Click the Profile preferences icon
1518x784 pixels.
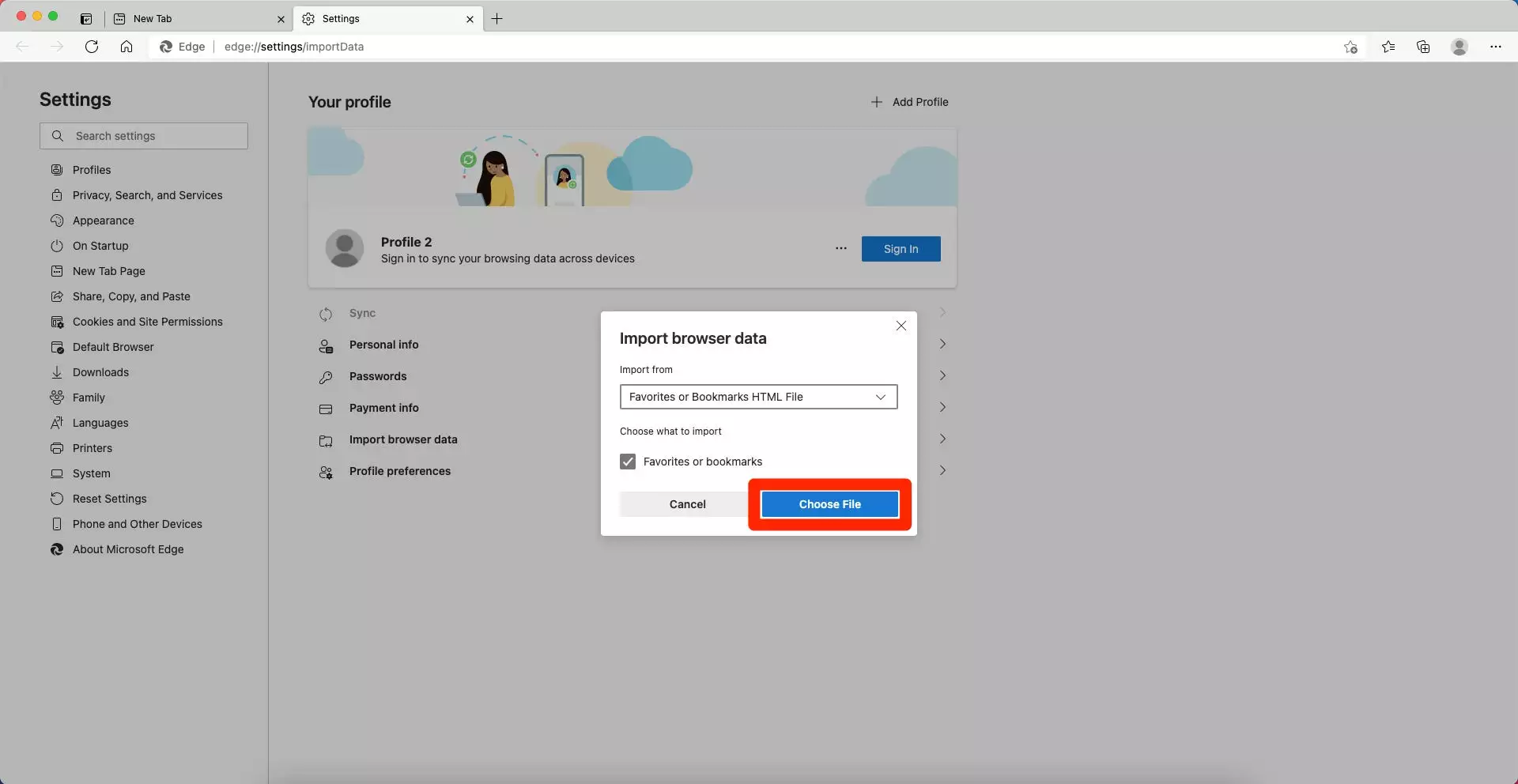[x=326, y=473]
